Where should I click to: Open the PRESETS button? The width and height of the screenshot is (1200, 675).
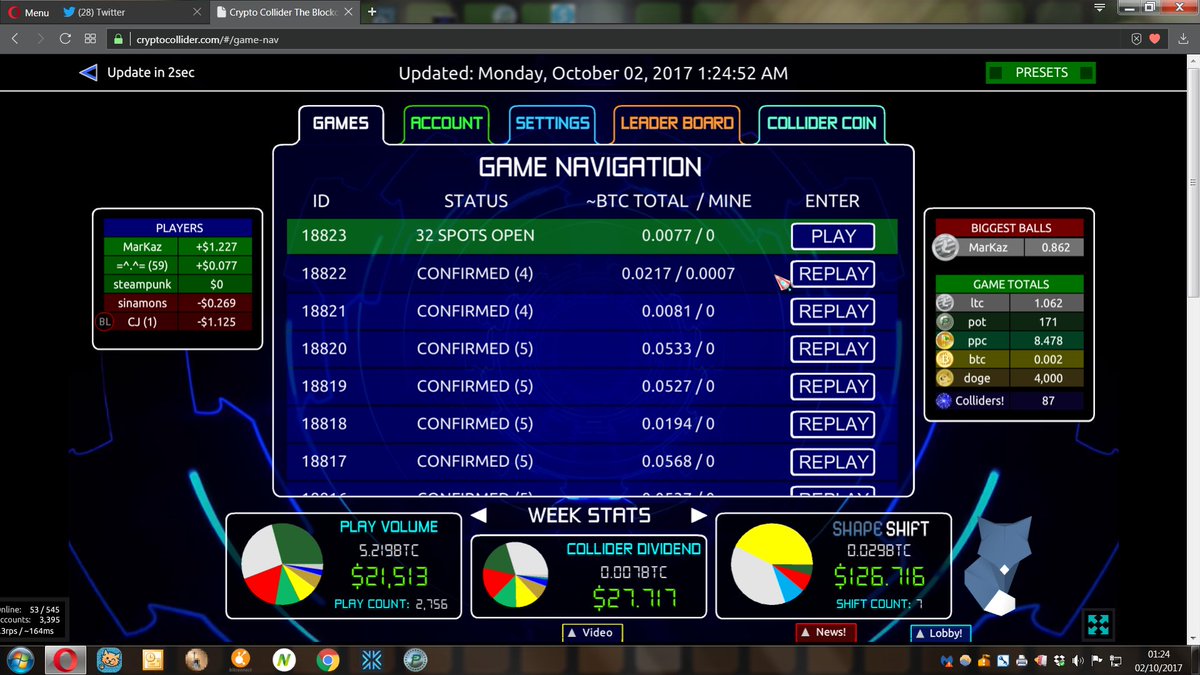coord(1040,72)
